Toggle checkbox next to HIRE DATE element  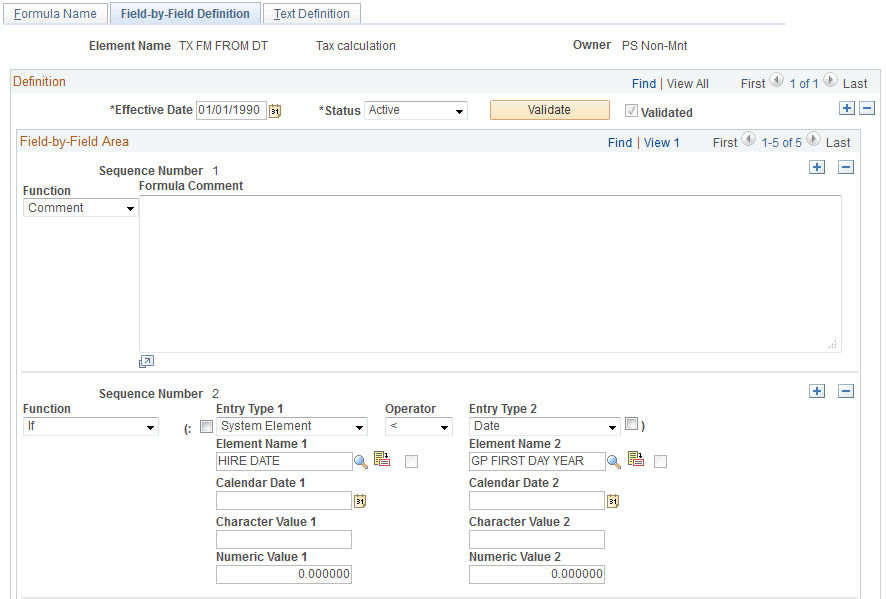pyautogui.click(x=411, y=462)
